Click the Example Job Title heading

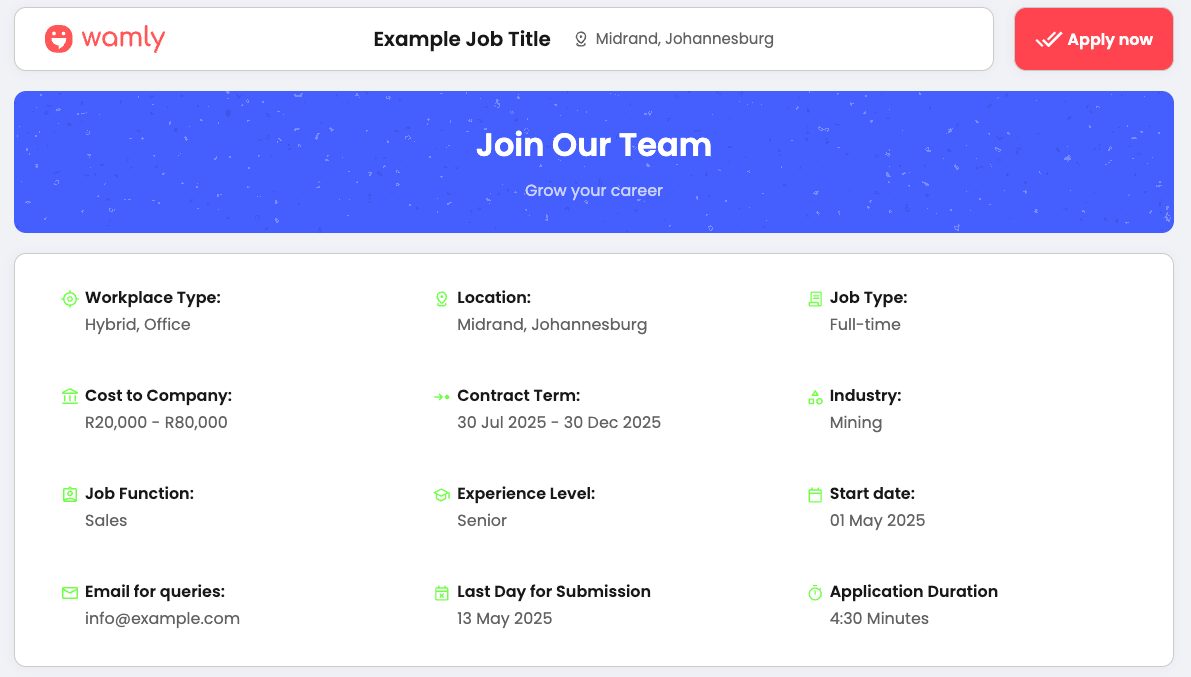tap(462, 39)
